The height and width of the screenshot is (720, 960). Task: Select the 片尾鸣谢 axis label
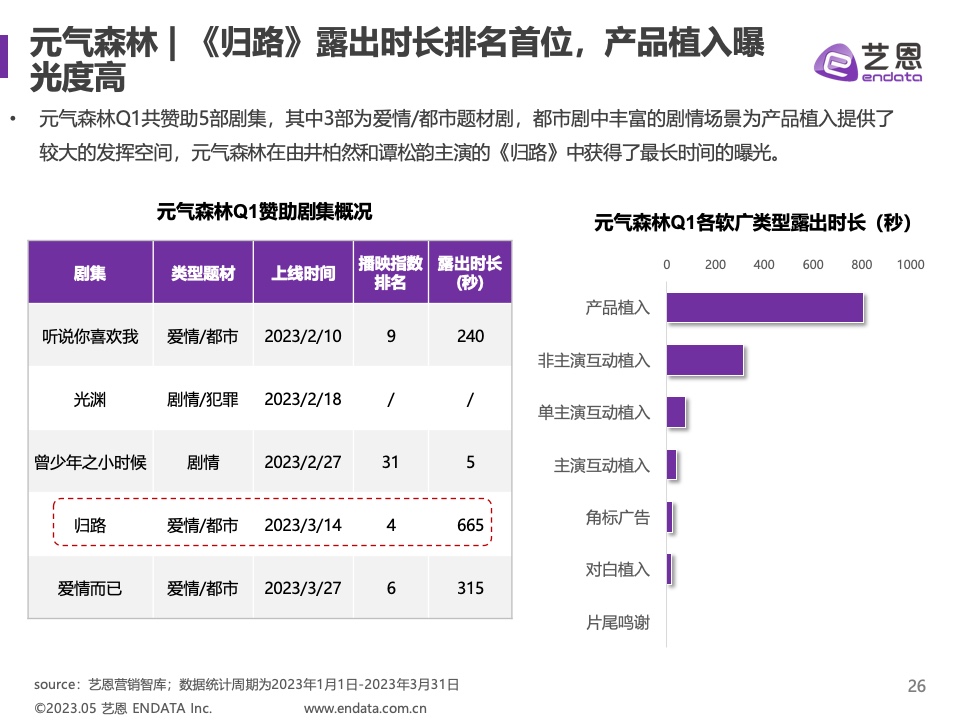tap(617, 623)
